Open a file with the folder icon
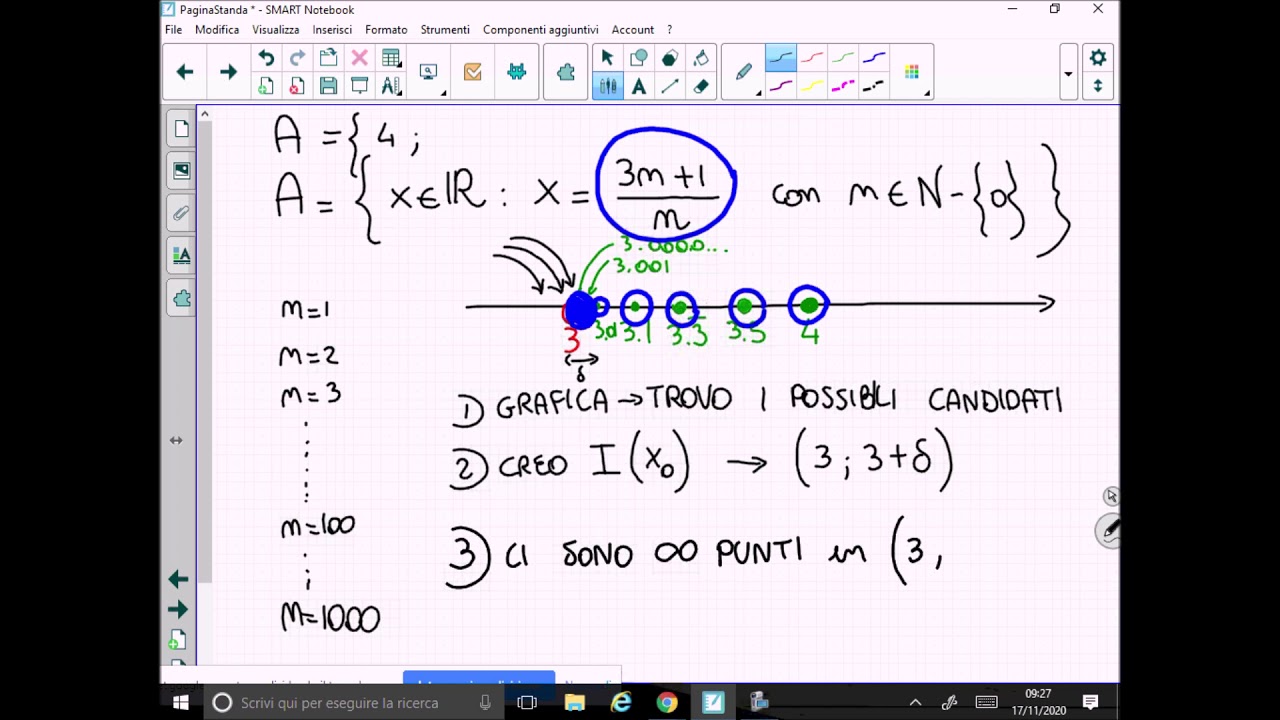This screenshot has width=1280, height=720. [x=328, y=58]
